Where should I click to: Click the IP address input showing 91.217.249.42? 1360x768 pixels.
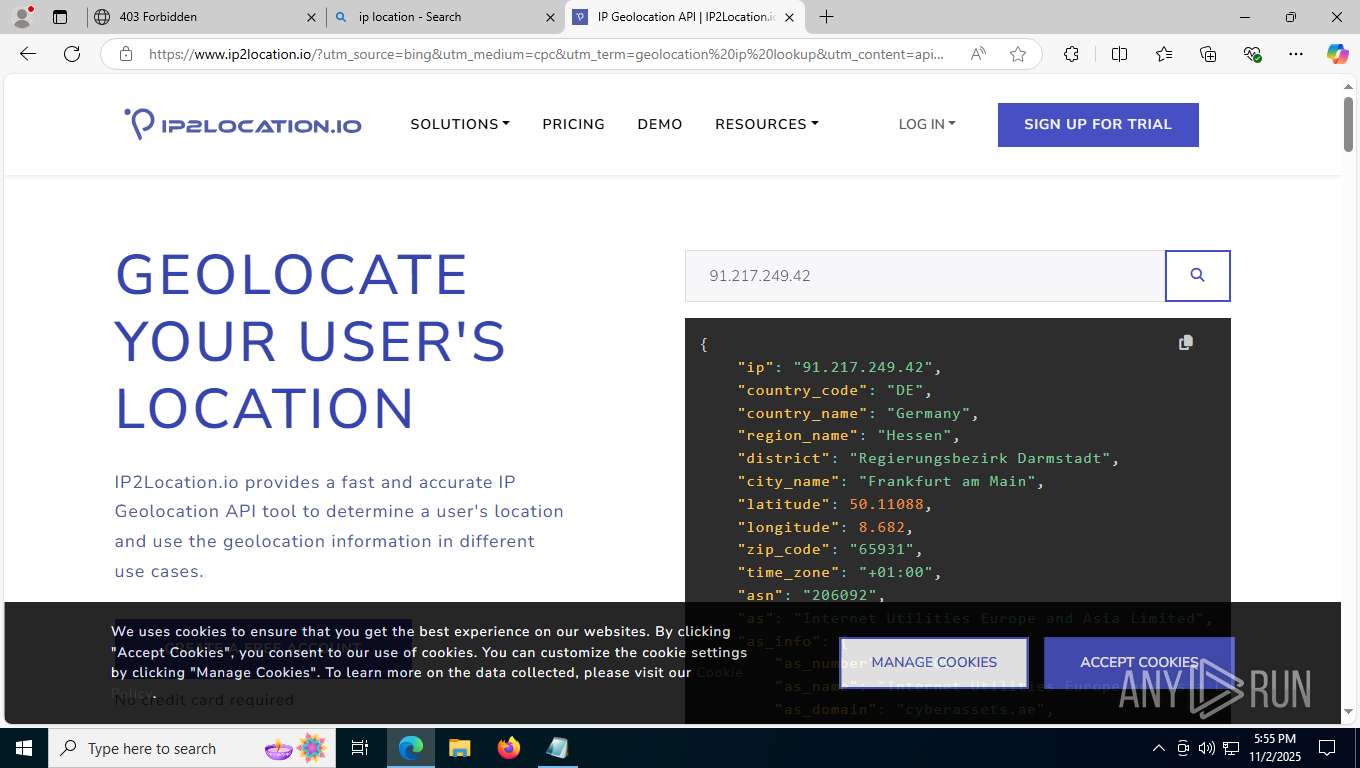point(925,275)
